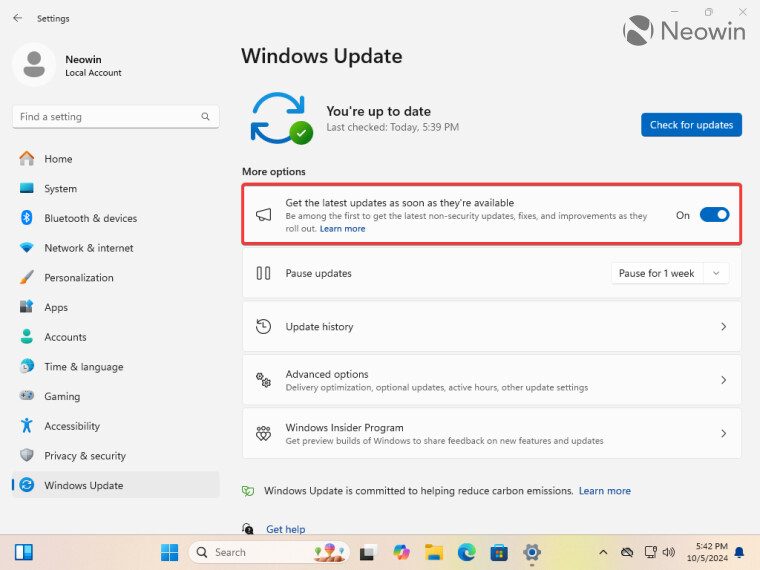Open Learn more link under latest updates

342,229
